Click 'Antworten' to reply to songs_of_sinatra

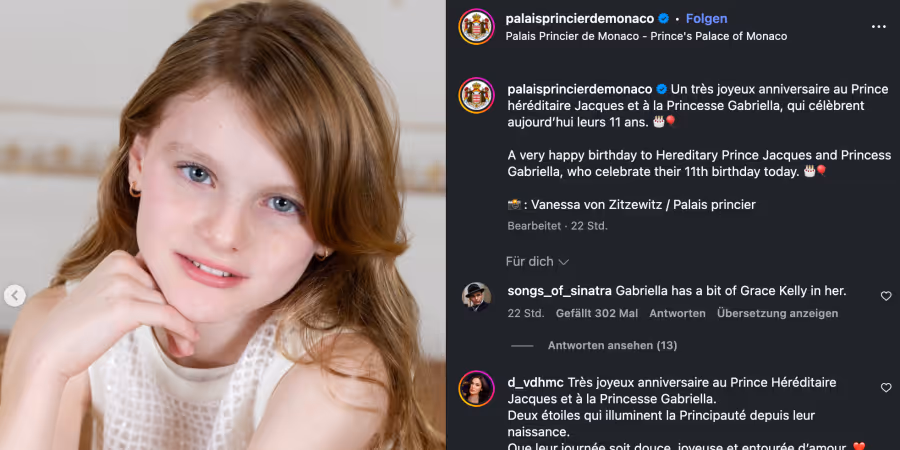677,313
